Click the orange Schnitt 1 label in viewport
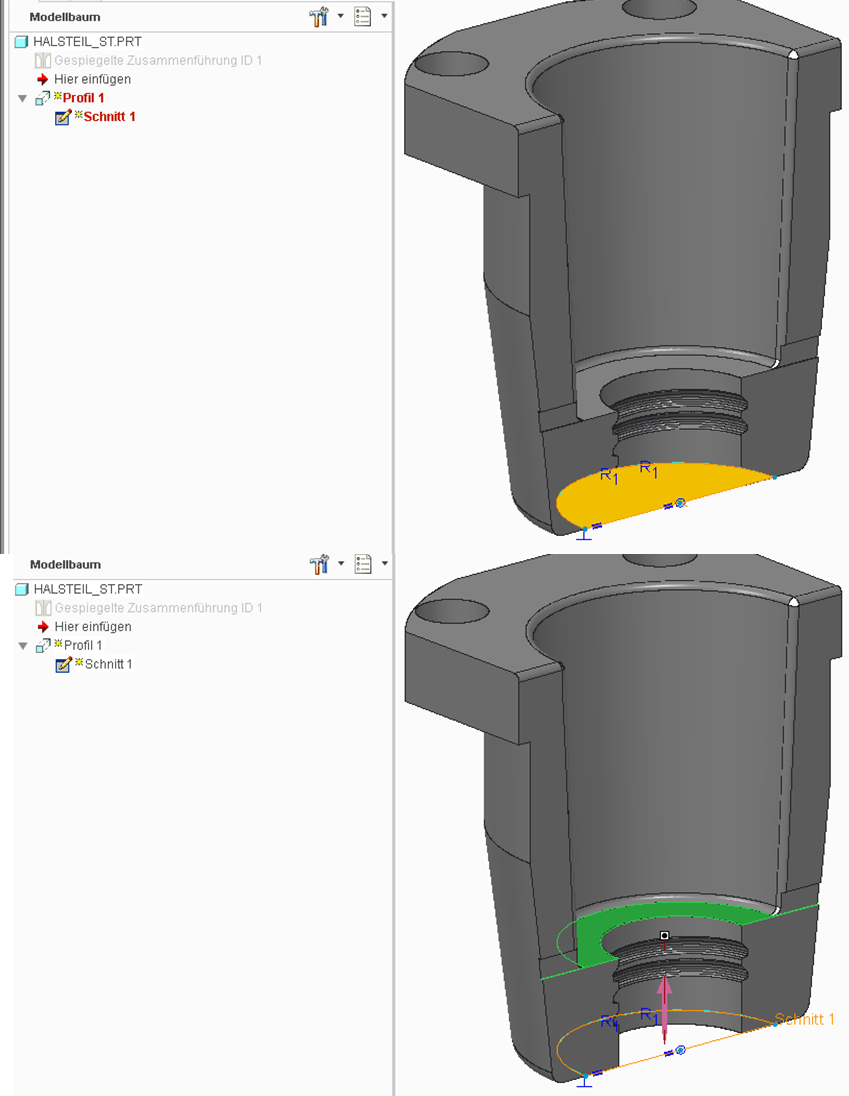This screenshot has height=1096, width=849. pyautogui.click(x=804, y=1019)
